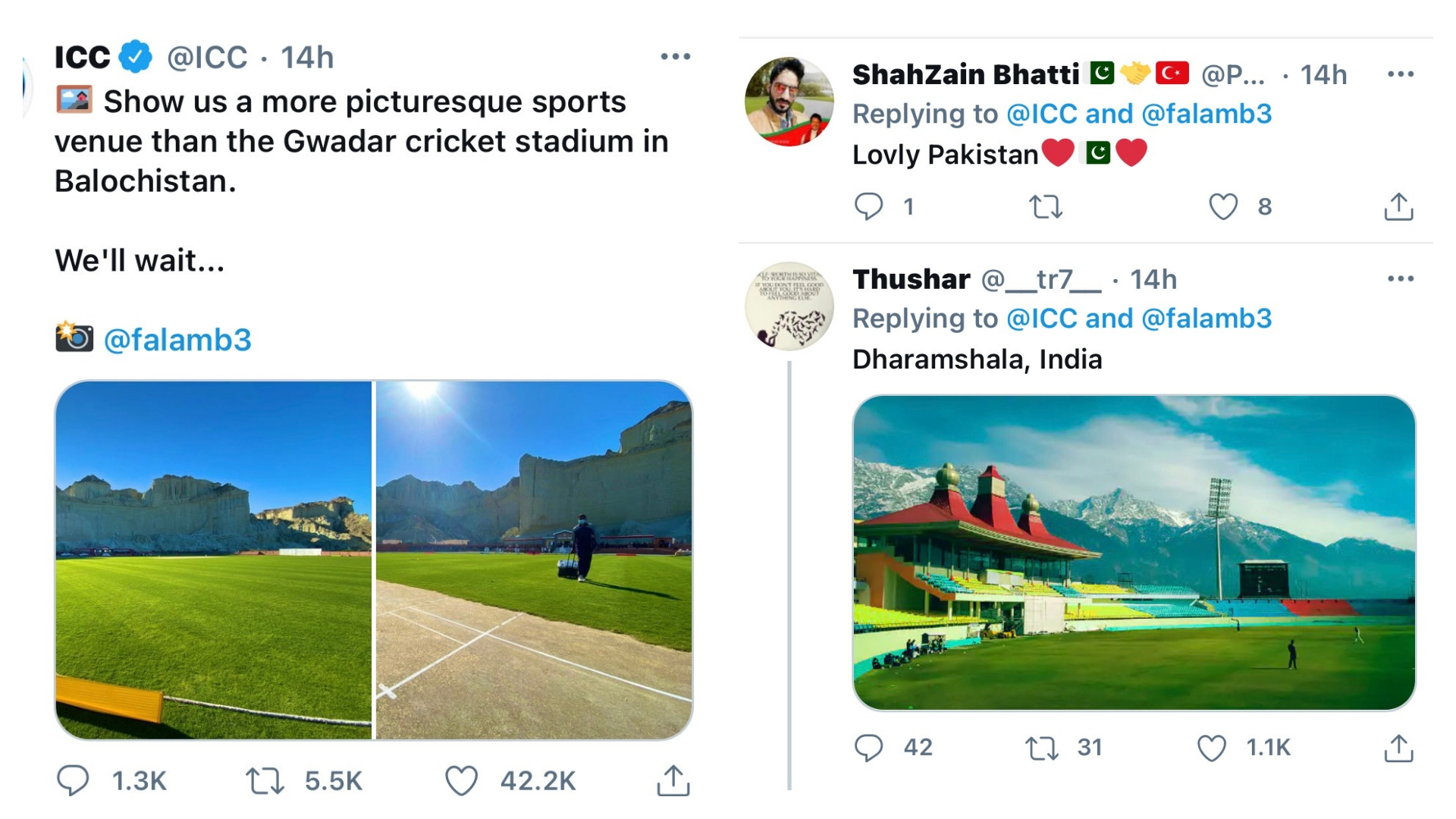
Task: Reply to the ICC Gwadar stadium tweet
Action: tap(74, 780)
